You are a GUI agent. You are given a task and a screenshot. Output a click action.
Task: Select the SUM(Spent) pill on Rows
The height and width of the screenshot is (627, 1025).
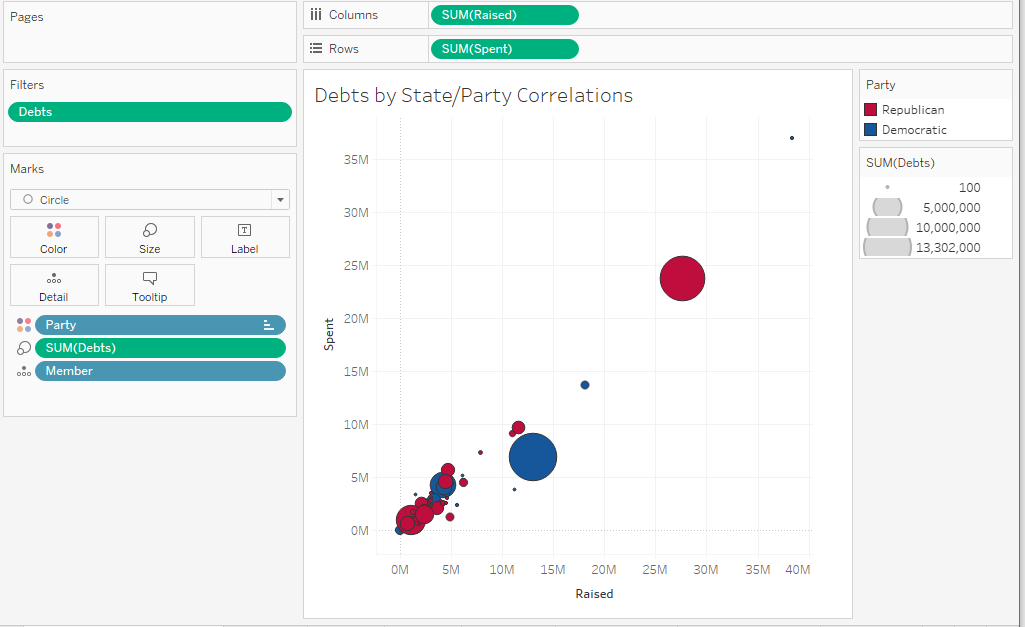coord(504,49)
